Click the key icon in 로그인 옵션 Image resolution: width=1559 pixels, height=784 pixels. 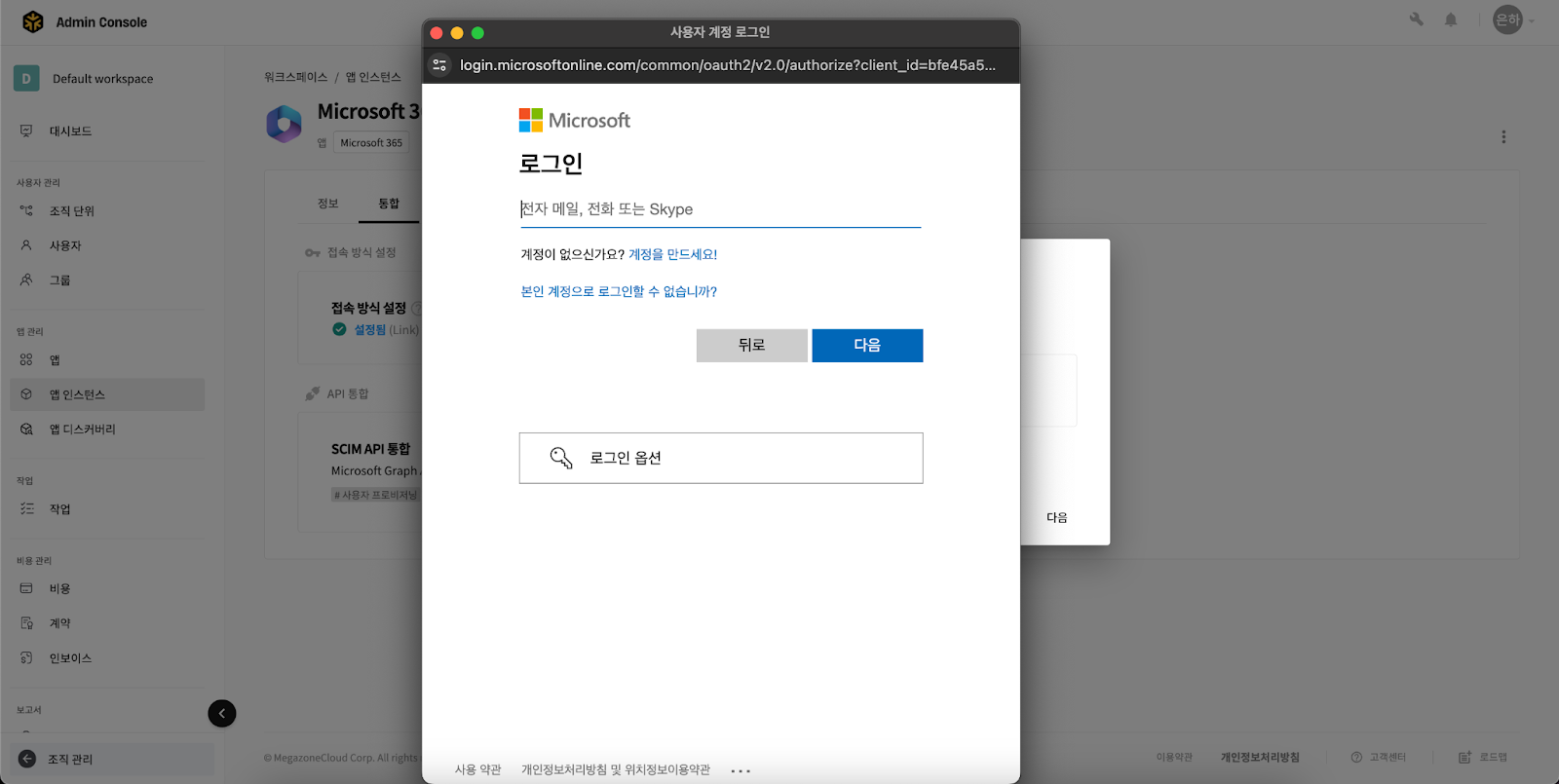(x=561, y=458)
